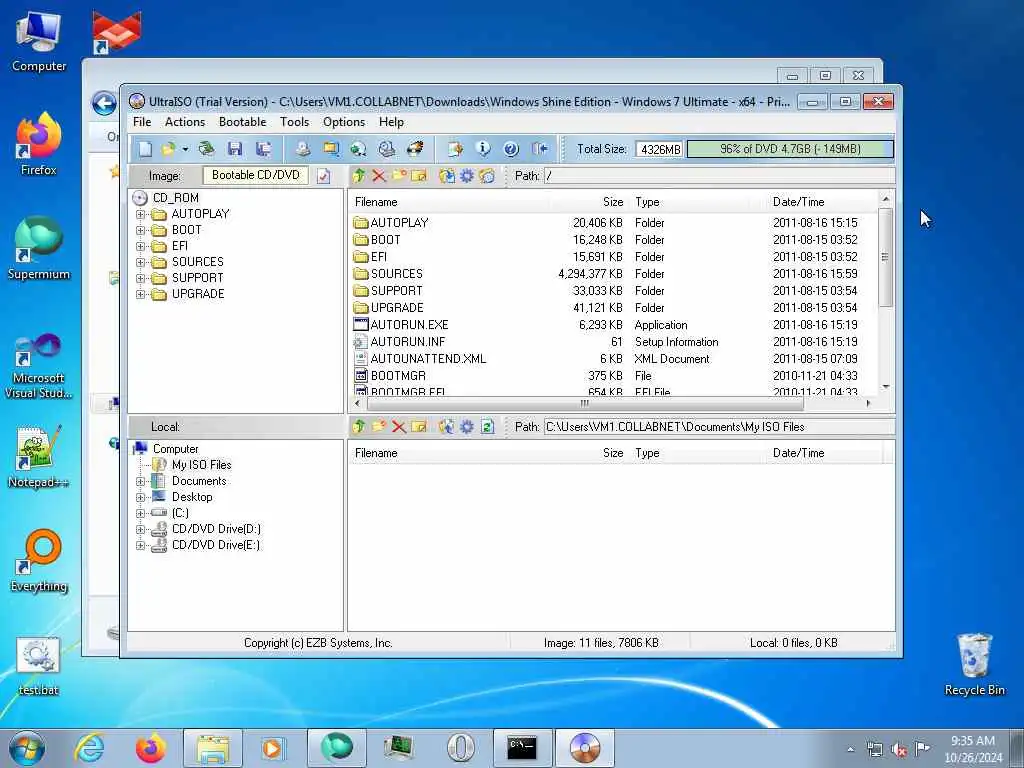The height and width of the screenshot is (768, 1024).
Task: Click the Open CD/DVD toolbar icon
Action: (206, 149)
